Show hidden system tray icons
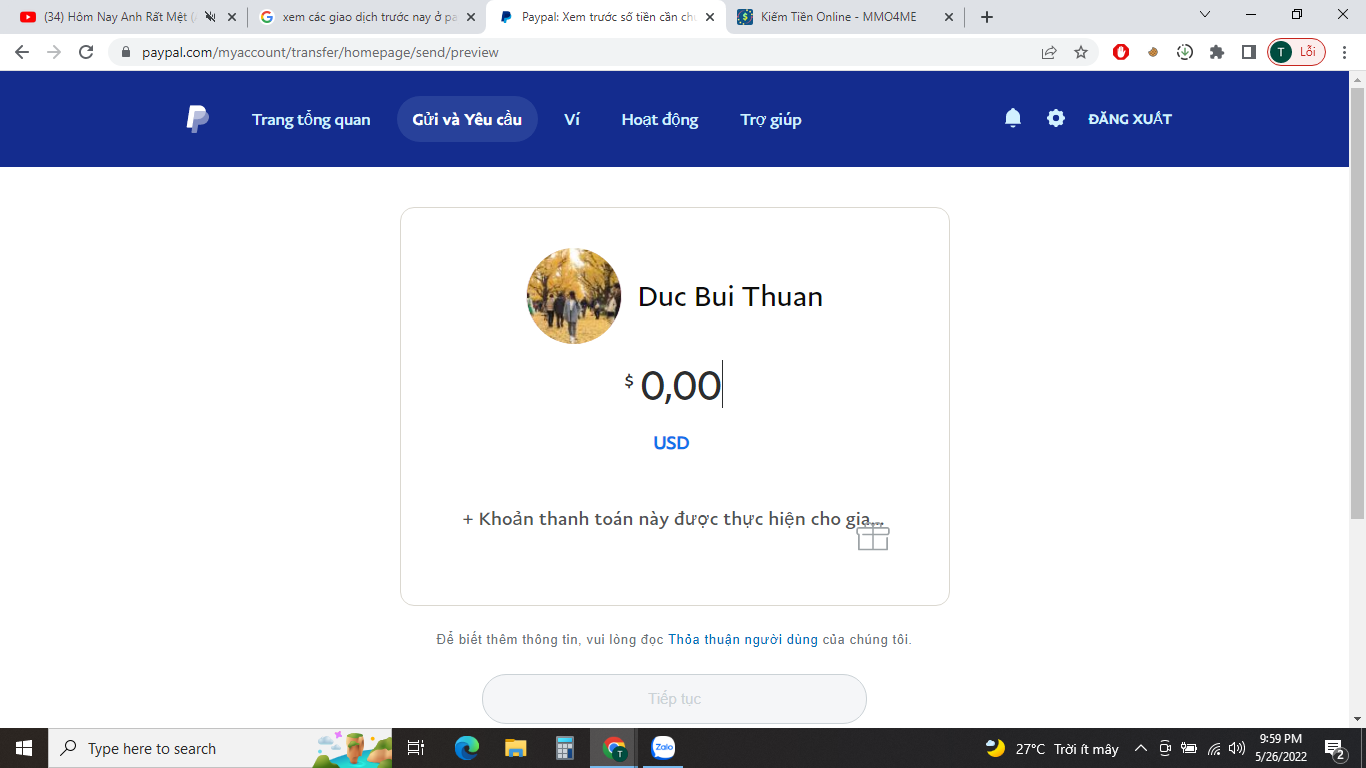Viewport: 1366px width, 768px height. coord(1140,748)
